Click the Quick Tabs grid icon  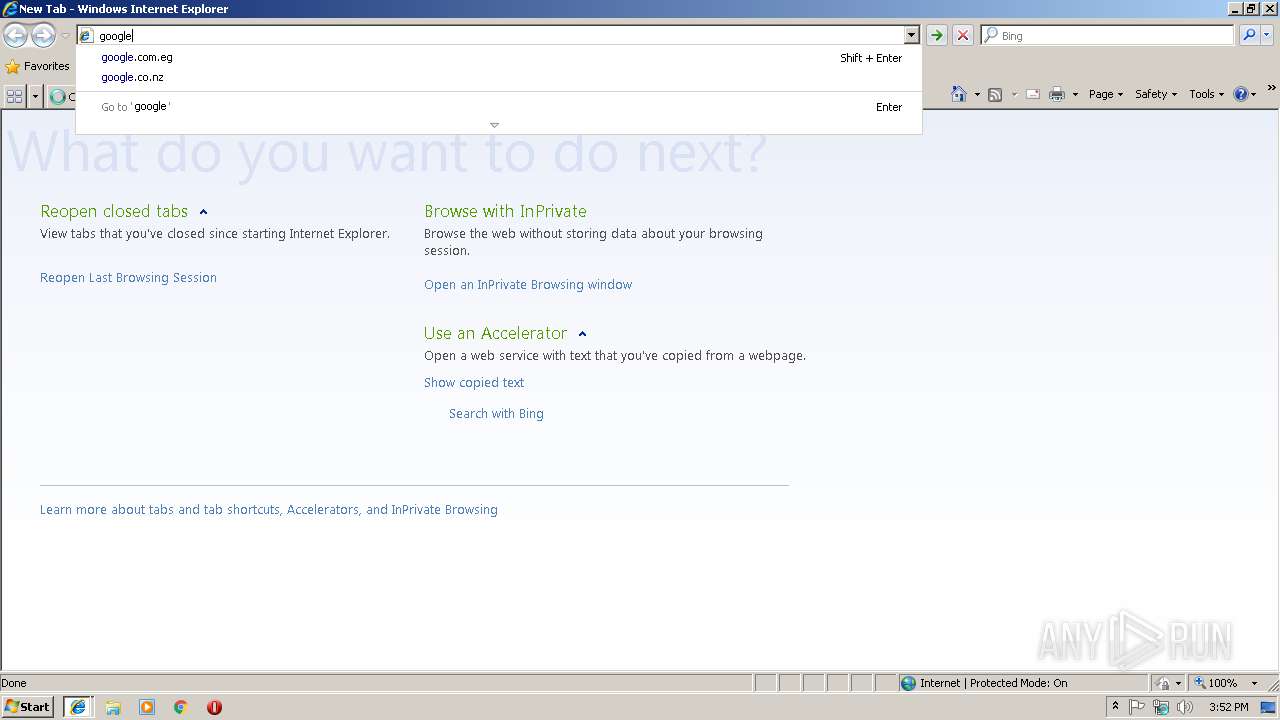(x=14, y=96)
